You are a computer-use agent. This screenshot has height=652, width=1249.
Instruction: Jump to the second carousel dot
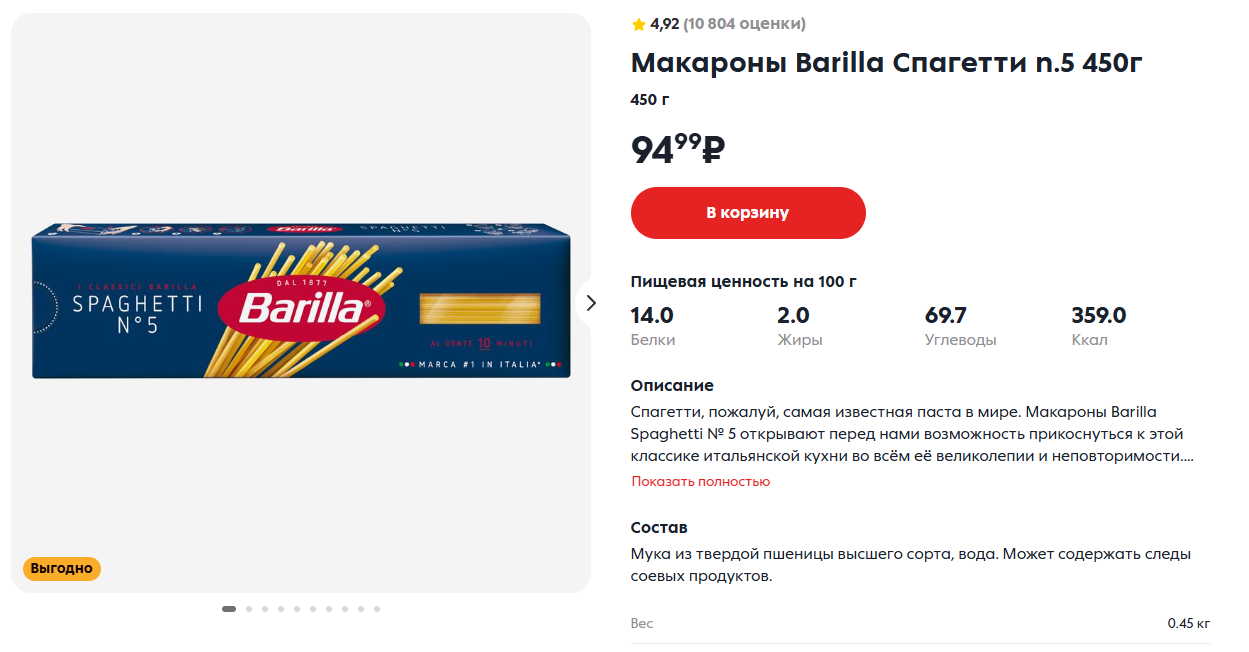tap(249, 608)
